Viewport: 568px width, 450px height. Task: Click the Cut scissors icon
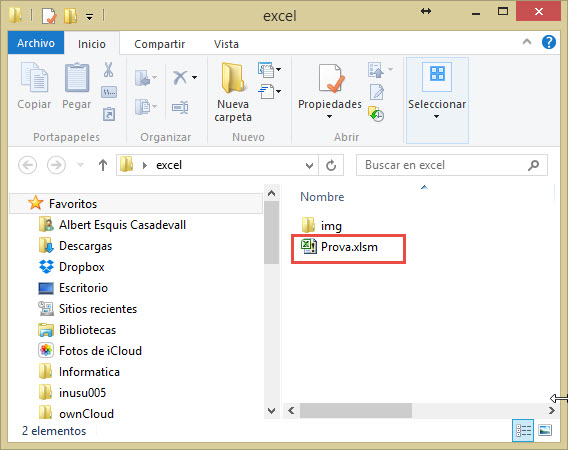click(x=108, y=70)
